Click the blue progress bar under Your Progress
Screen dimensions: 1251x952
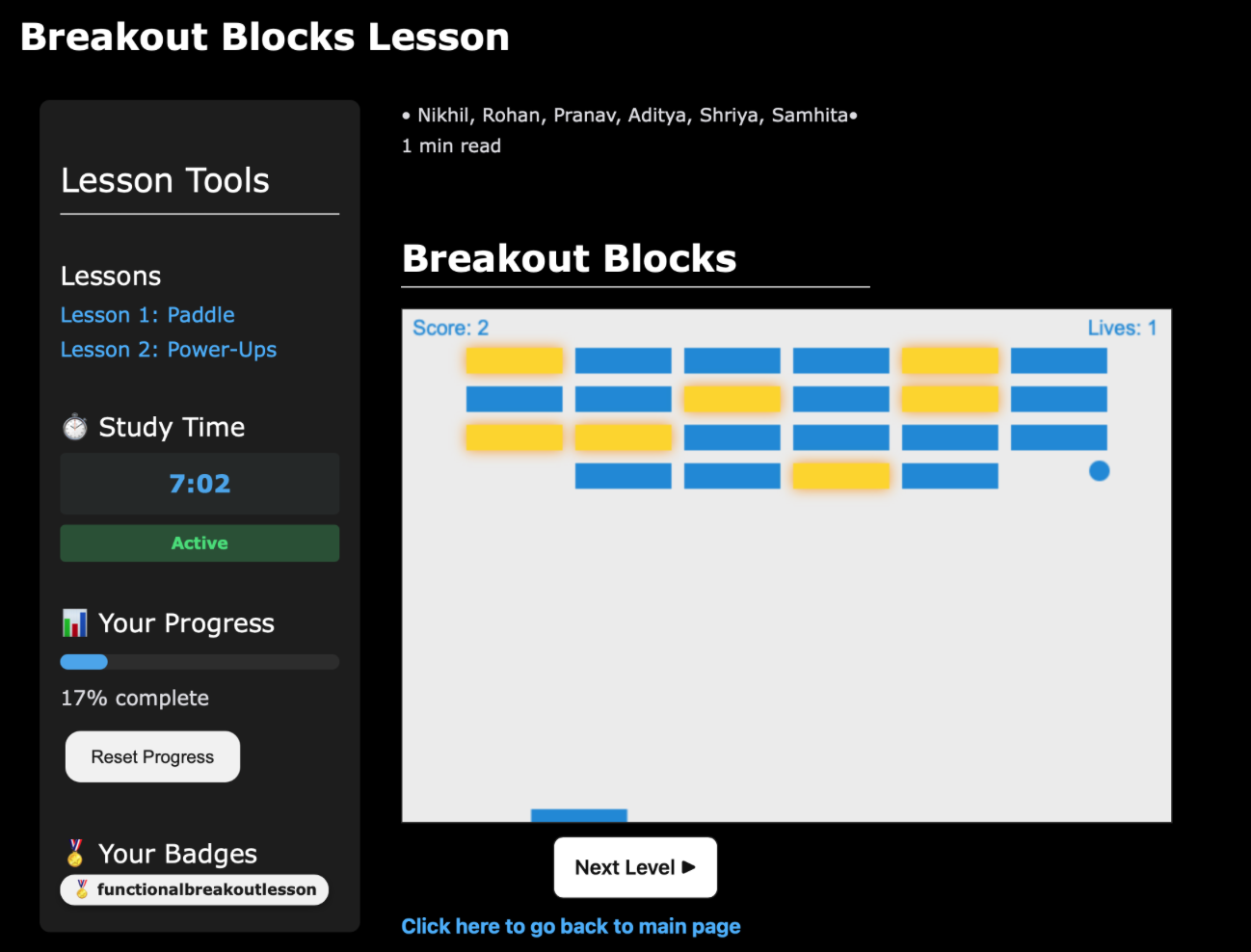point(84,662)
